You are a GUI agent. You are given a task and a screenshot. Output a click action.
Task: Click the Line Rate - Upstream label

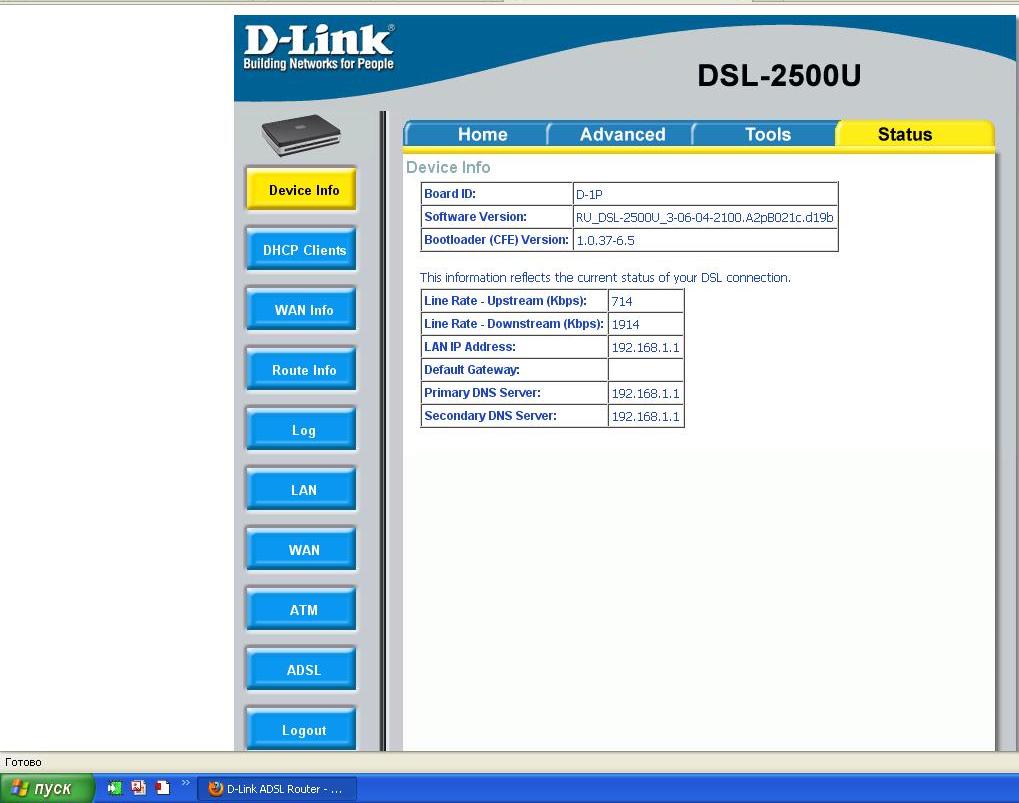[x=505, y=301]
